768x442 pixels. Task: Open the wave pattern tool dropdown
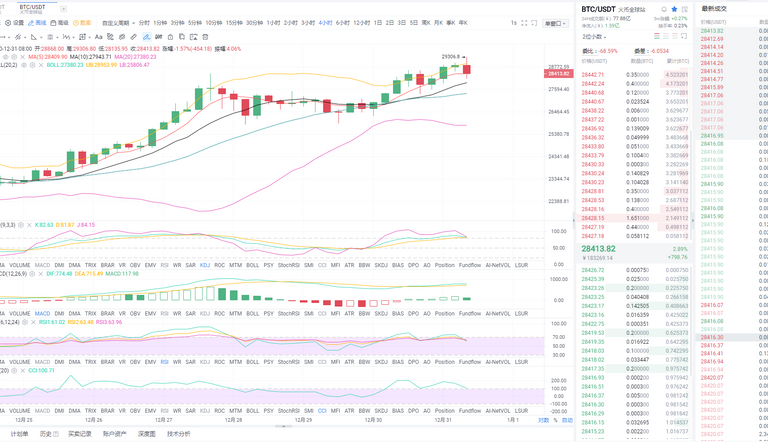tap(67, 37)
